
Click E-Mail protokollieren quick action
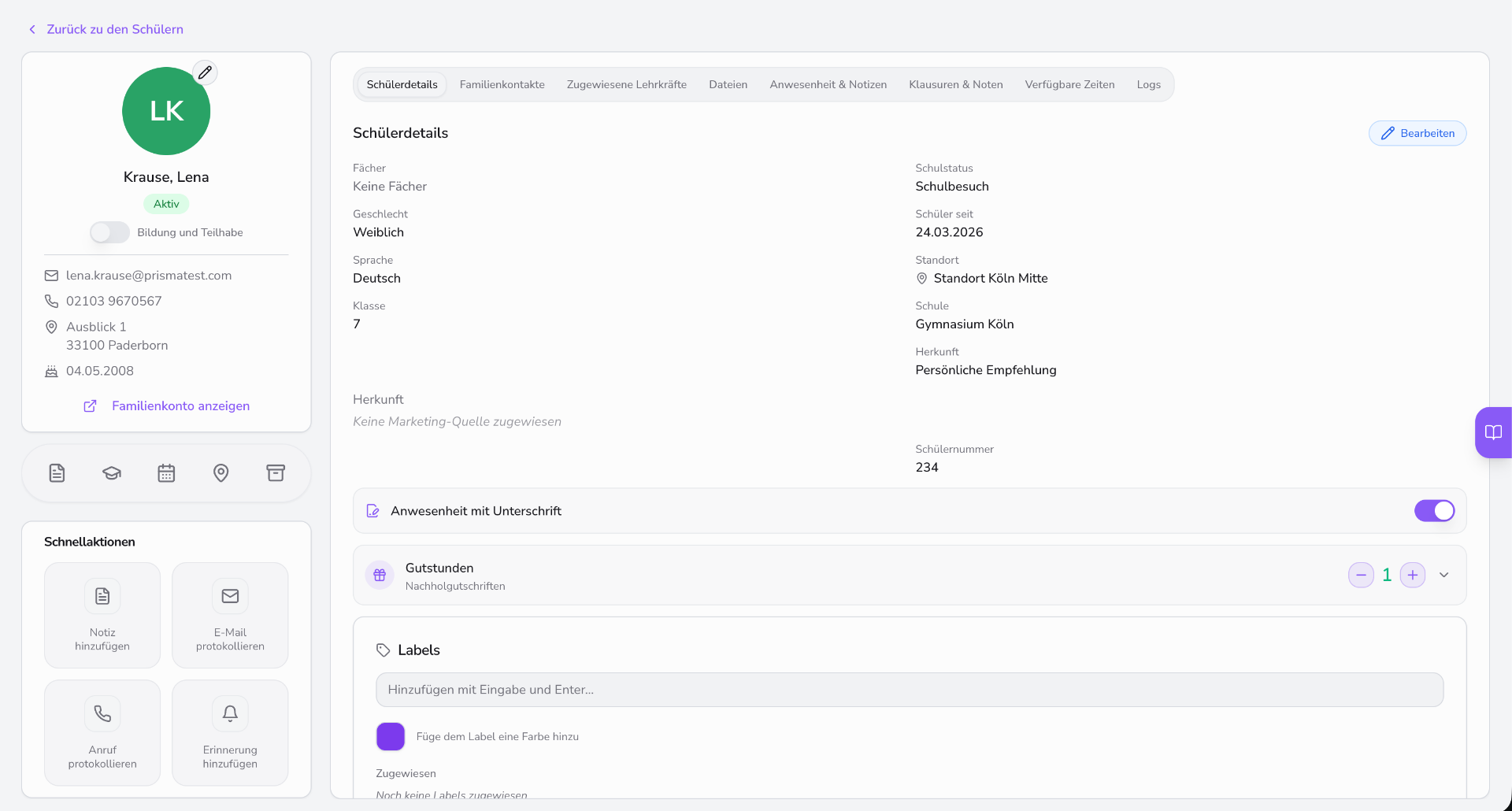tap(230, 615)
